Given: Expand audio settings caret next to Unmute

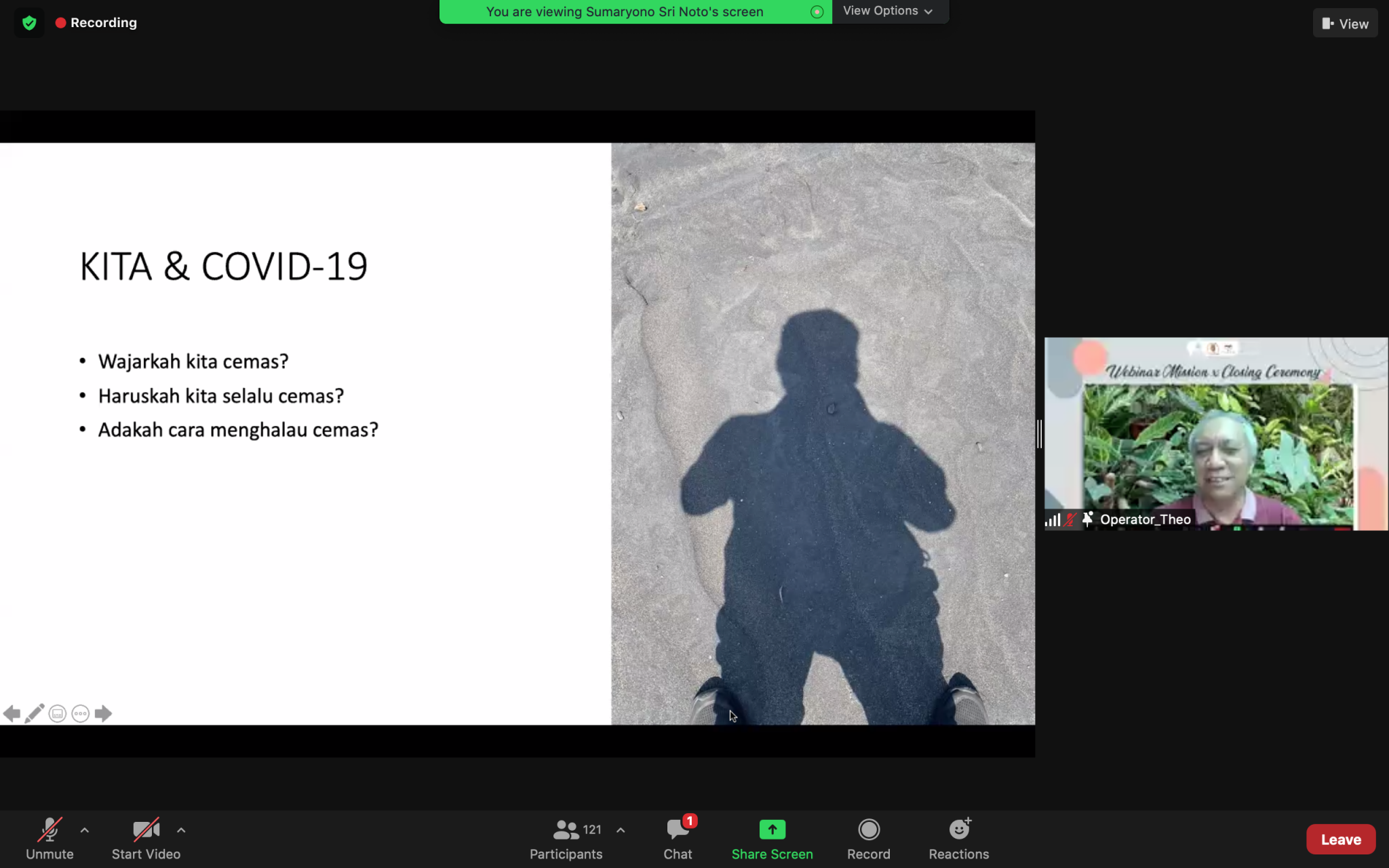Looking at the screenshot, I should [85, 830].
